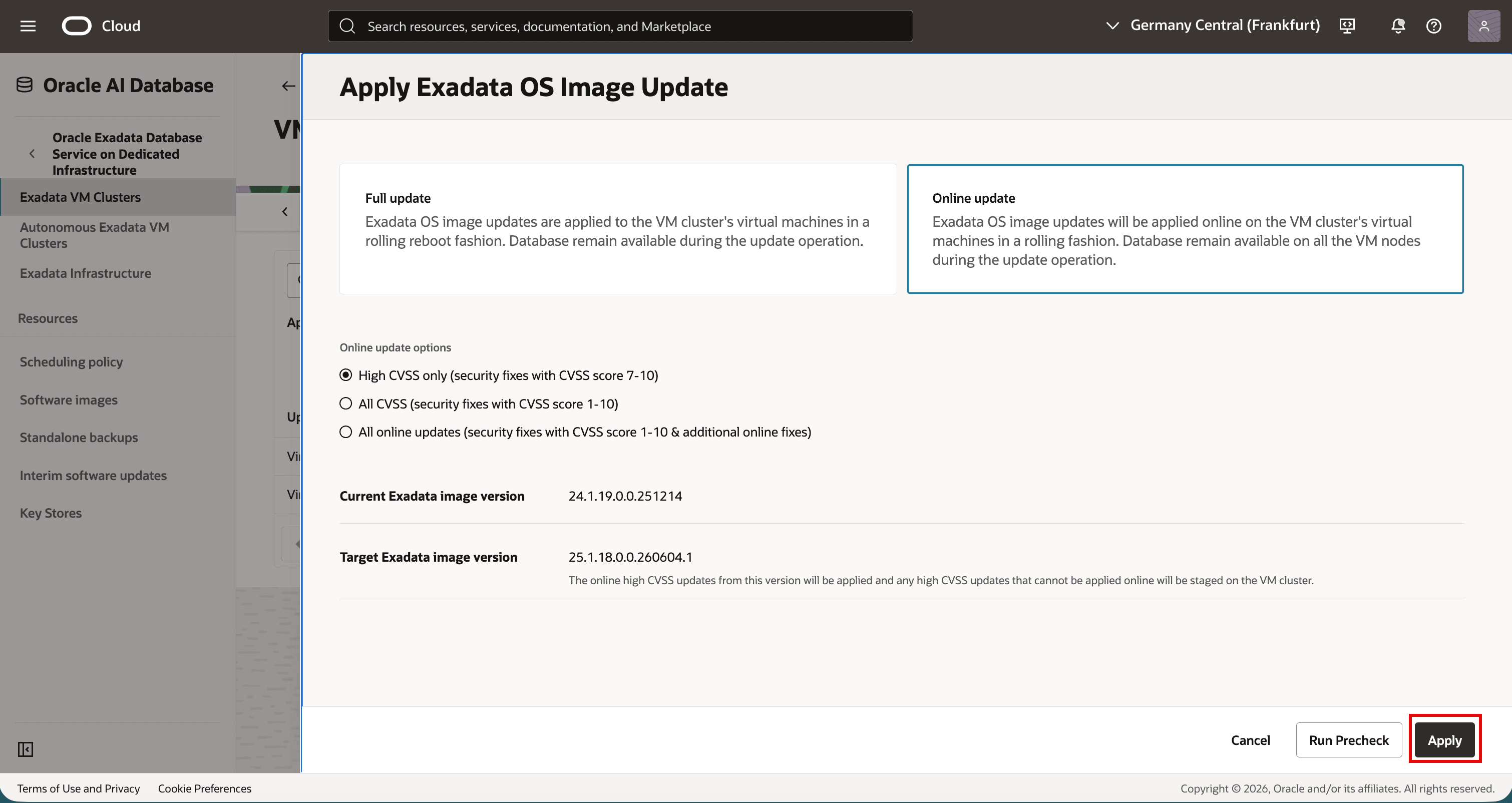This screenshot has height=803, width=1512.
Task: Click the Target Exadata image version label
Action: (429, 557)
